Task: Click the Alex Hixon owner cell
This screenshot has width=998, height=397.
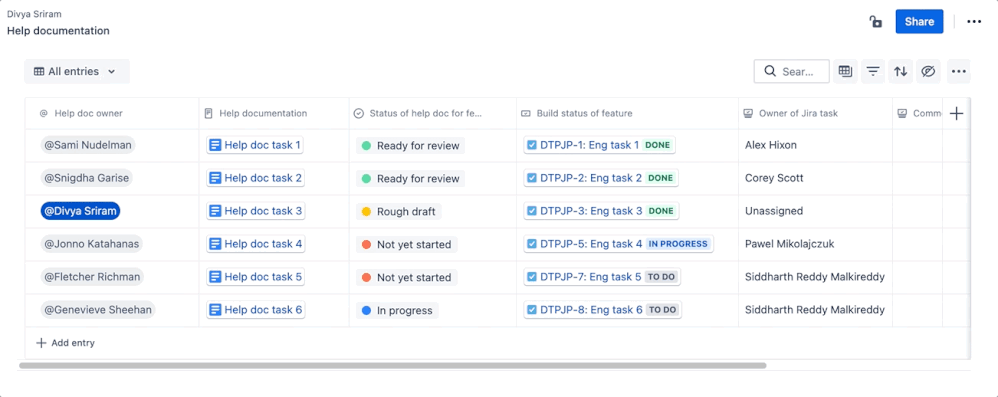Action: [815, 145]
